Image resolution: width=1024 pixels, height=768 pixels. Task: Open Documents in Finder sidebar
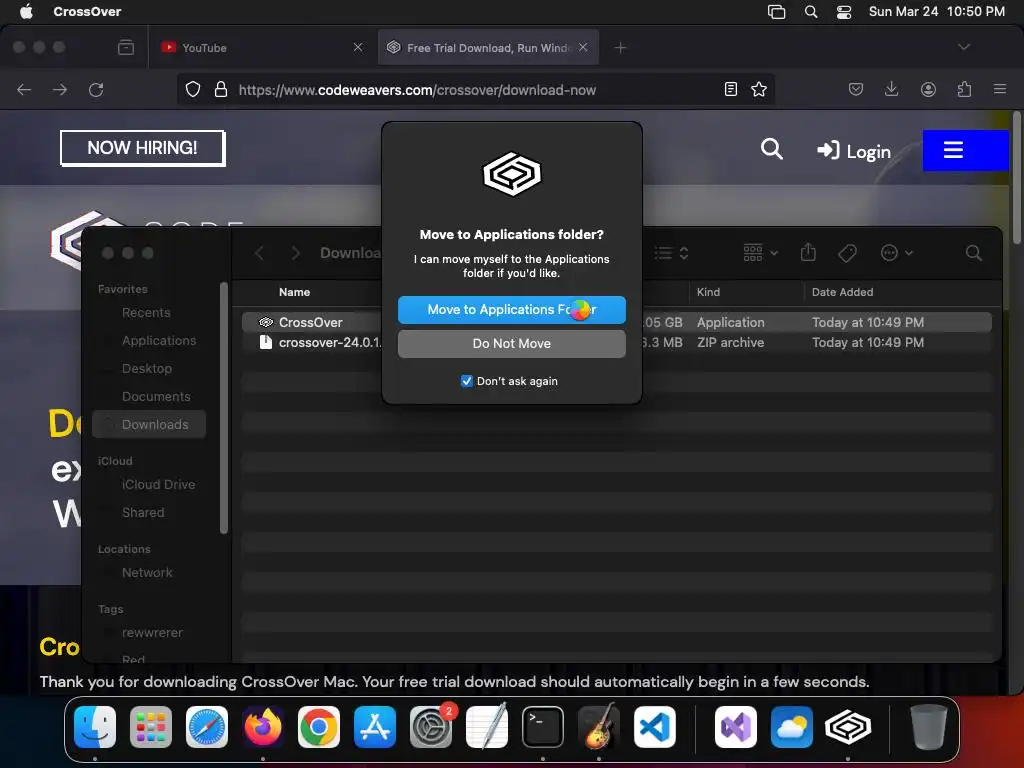[156, 396]
